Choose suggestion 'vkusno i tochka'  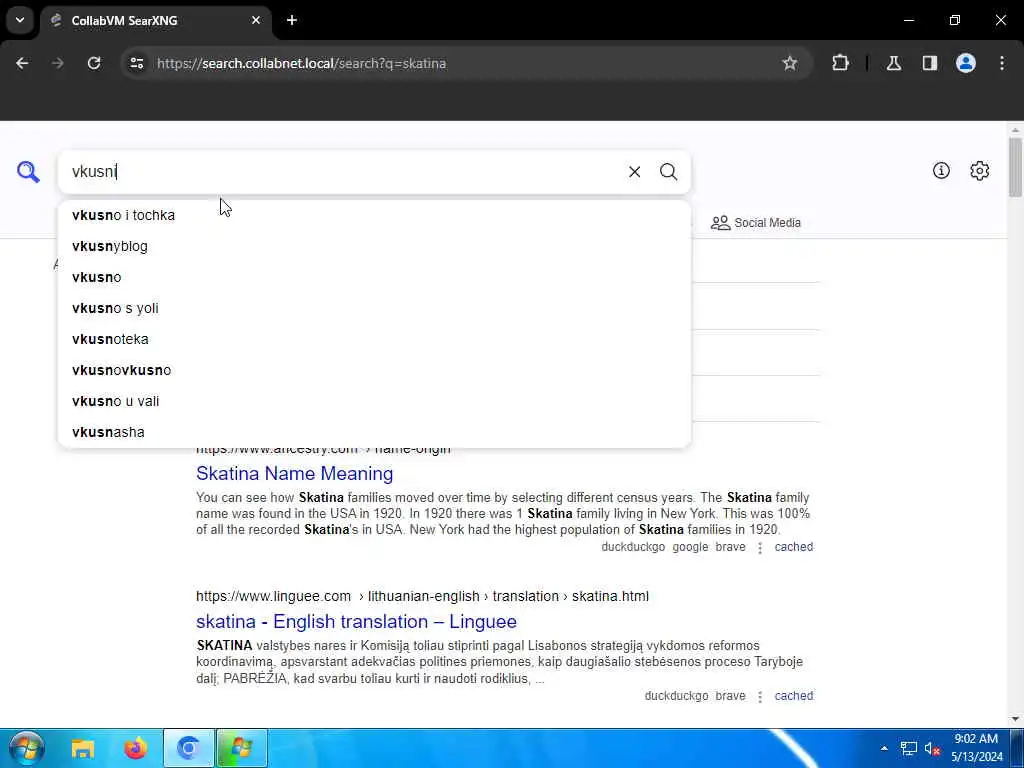point(374,215)
